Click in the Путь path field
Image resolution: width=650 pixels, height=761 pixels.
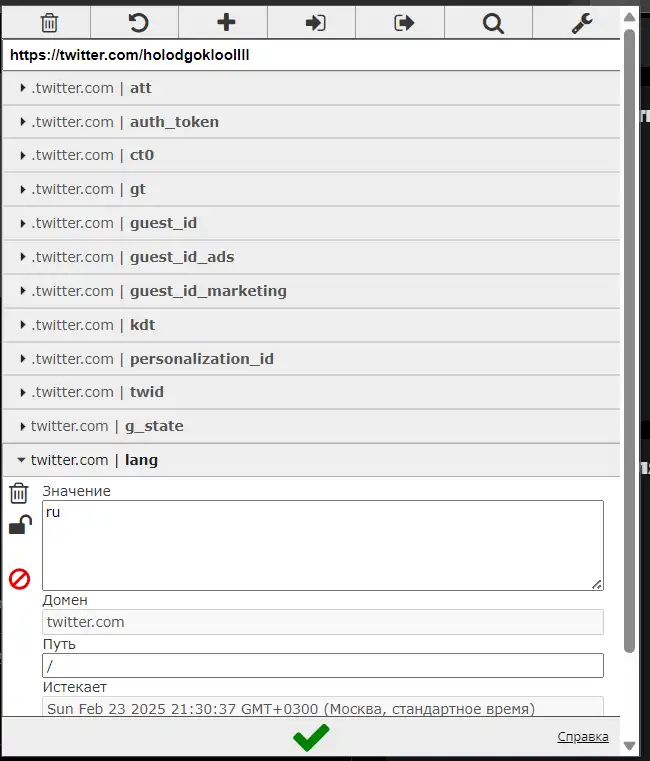click(323, 665)
